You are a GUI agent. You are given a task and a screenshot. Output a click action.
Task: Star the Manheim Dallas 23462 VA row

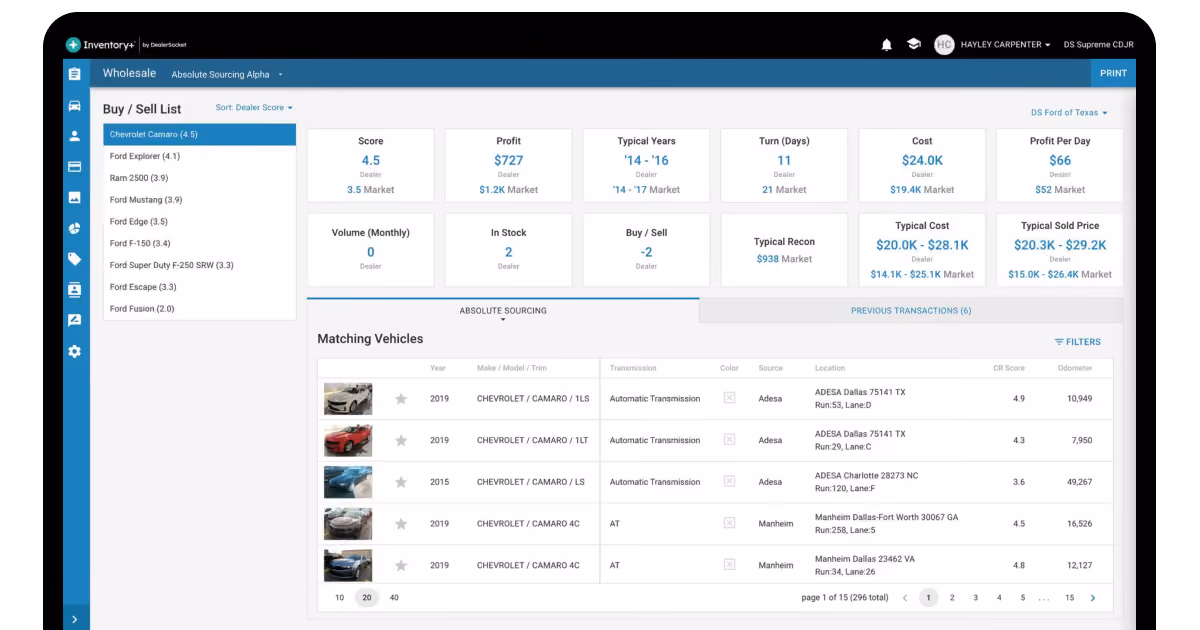401,565
